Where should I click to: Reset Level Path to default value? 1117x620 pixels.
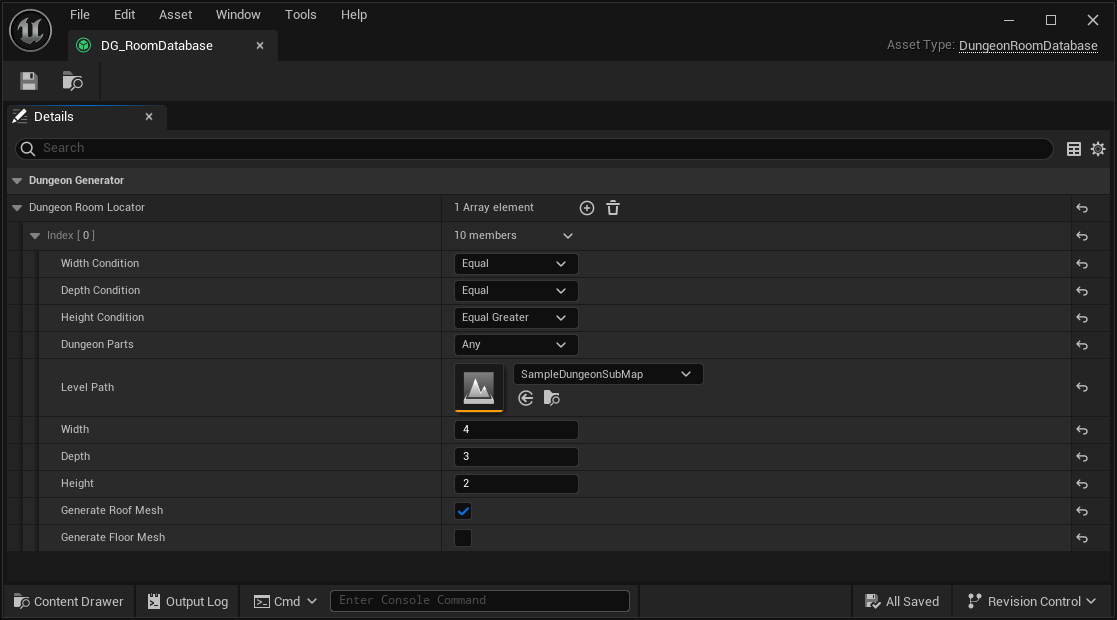pyautogui.click(x=1082, y=388)
